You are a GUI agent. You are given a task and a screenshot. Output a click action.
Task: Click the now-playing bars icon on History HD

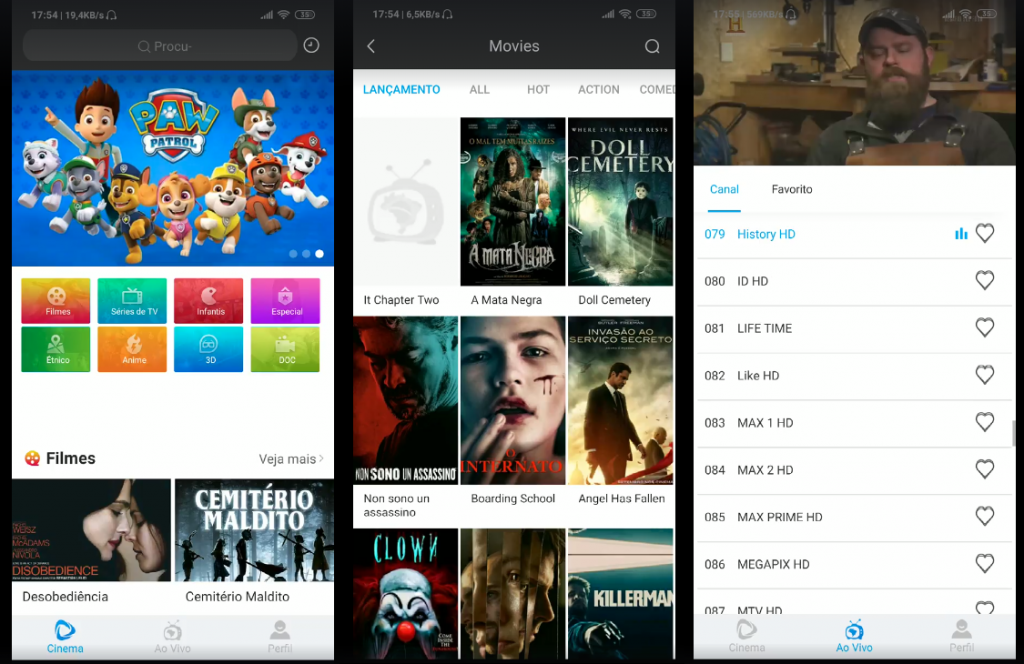[x=961, y=233]
